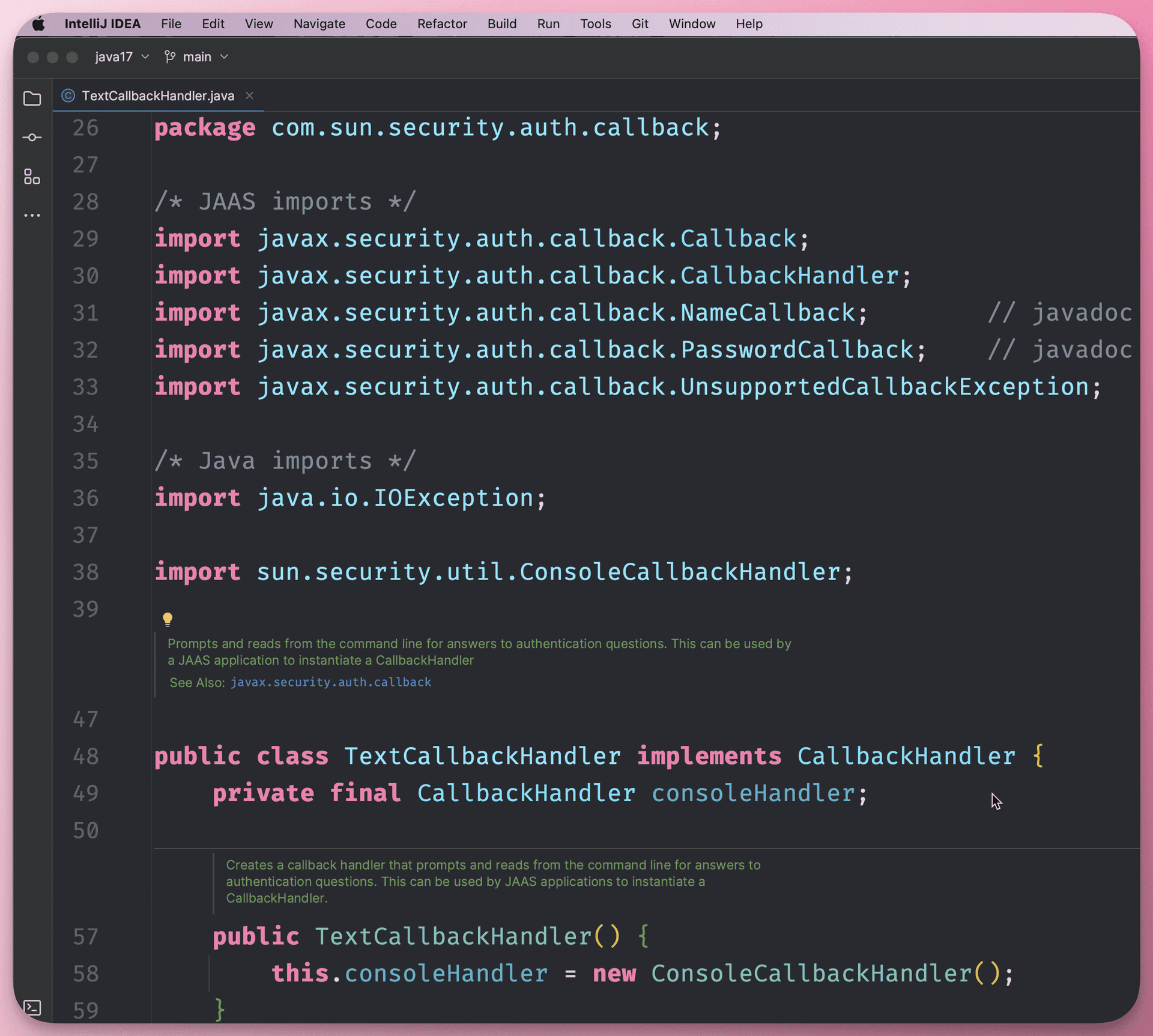Open the Project folder tool window
The width and height of the screenshot is (1153, 1036).
[x=32, y=98]
